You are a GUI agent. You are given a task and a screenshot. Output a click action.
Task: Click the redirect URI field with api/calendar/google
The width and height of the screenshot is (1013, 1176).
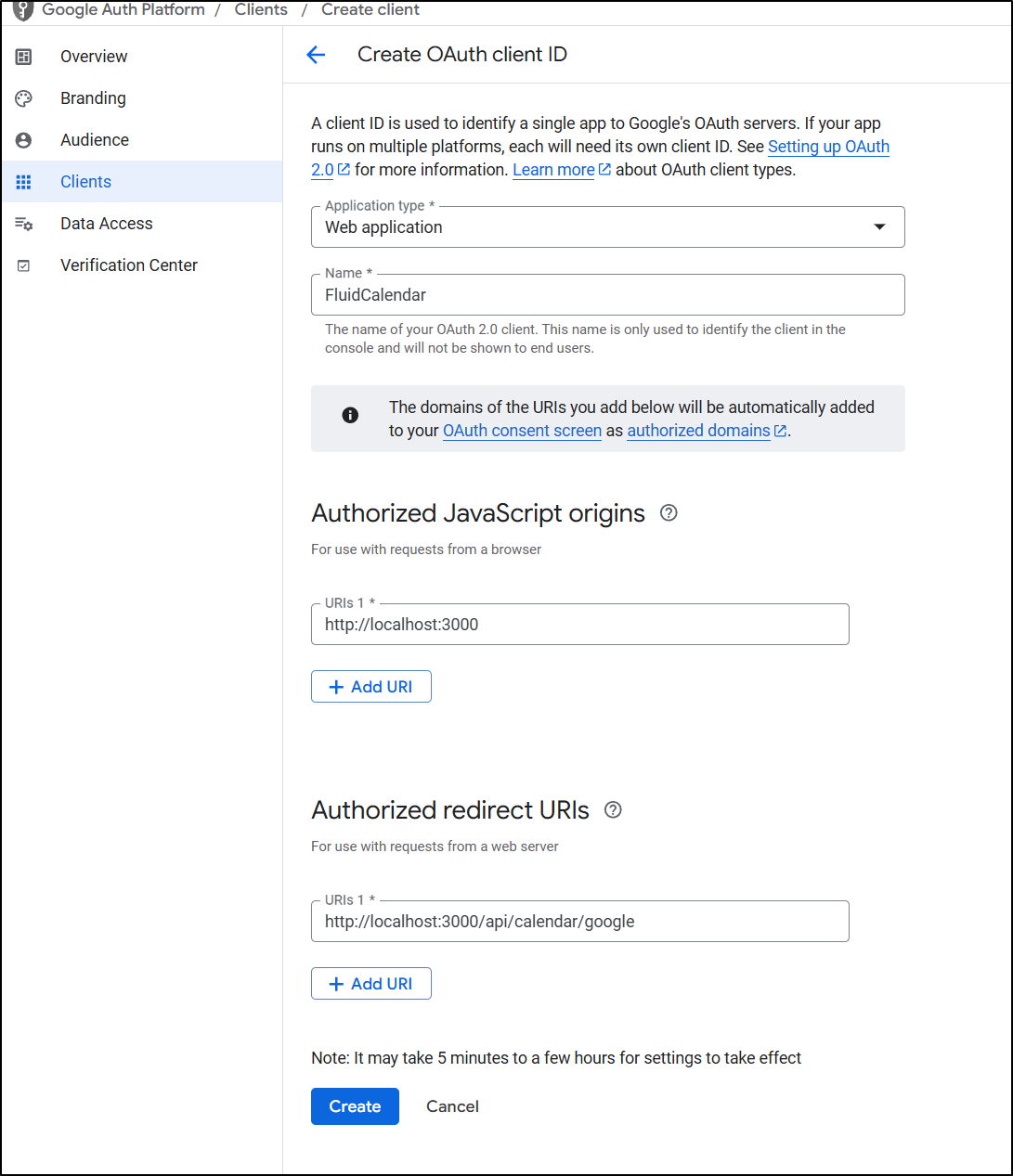pyautogui.click(x=579, y=922)
